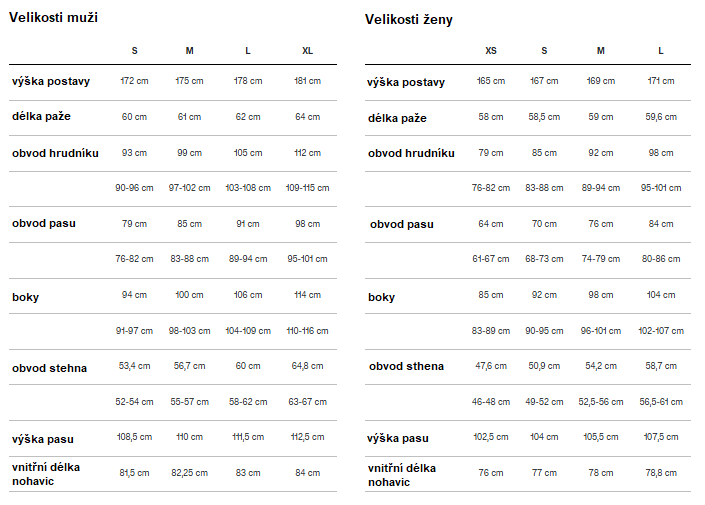Viewport: 705px width, 505px height.
Task: Select the XL column header in men's table
Action: (x=306, y=51)
